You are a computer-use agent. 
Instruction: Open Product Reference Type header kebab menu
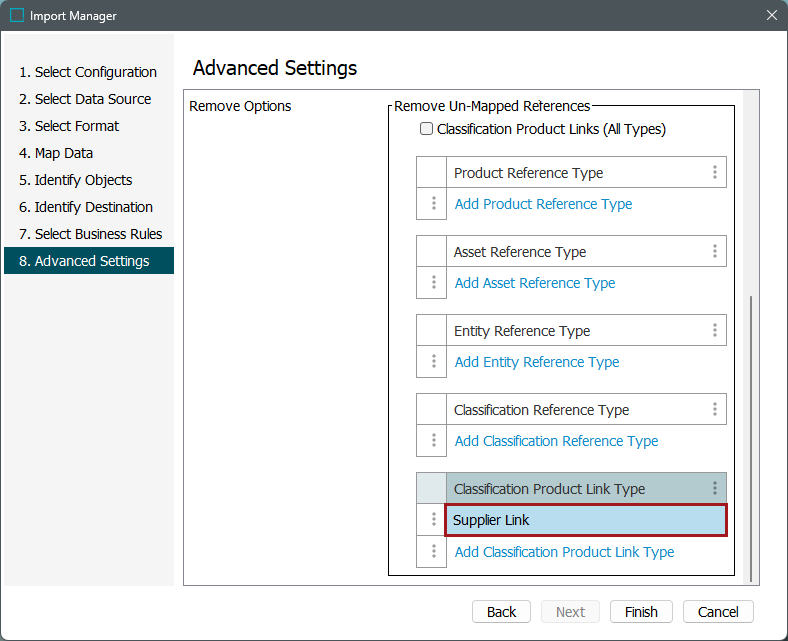click(x=714, y=173)
